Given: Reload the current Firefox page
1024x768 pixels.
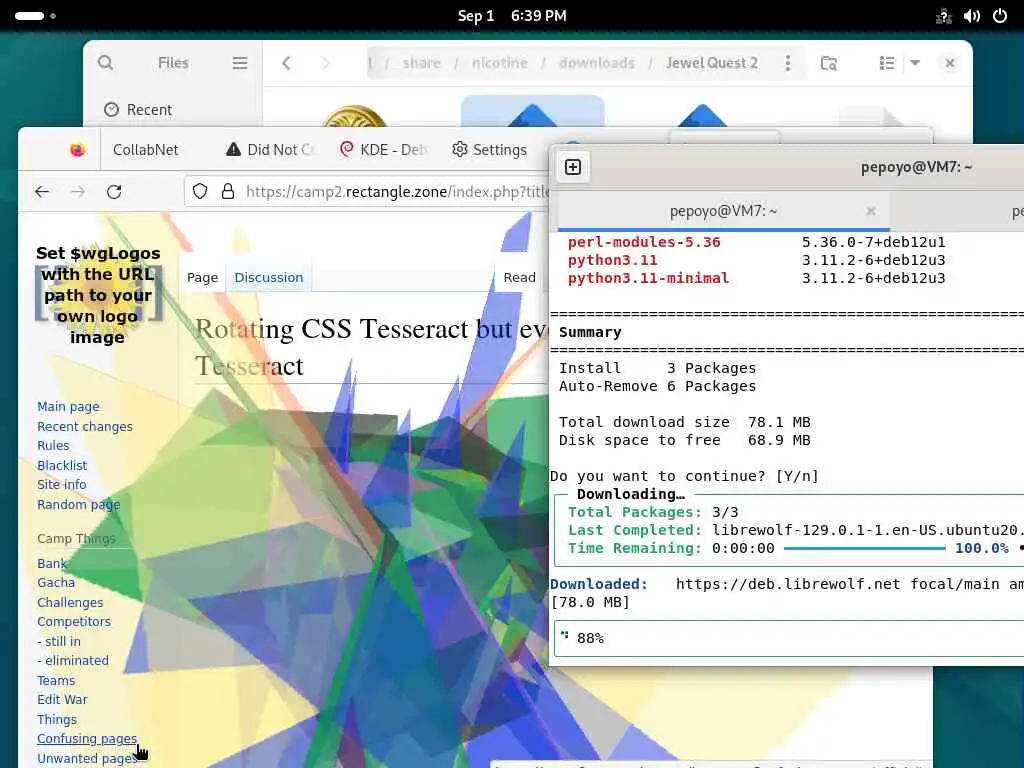Looking at the screenshot, I should pyautogui.click(x=114, y=191).
